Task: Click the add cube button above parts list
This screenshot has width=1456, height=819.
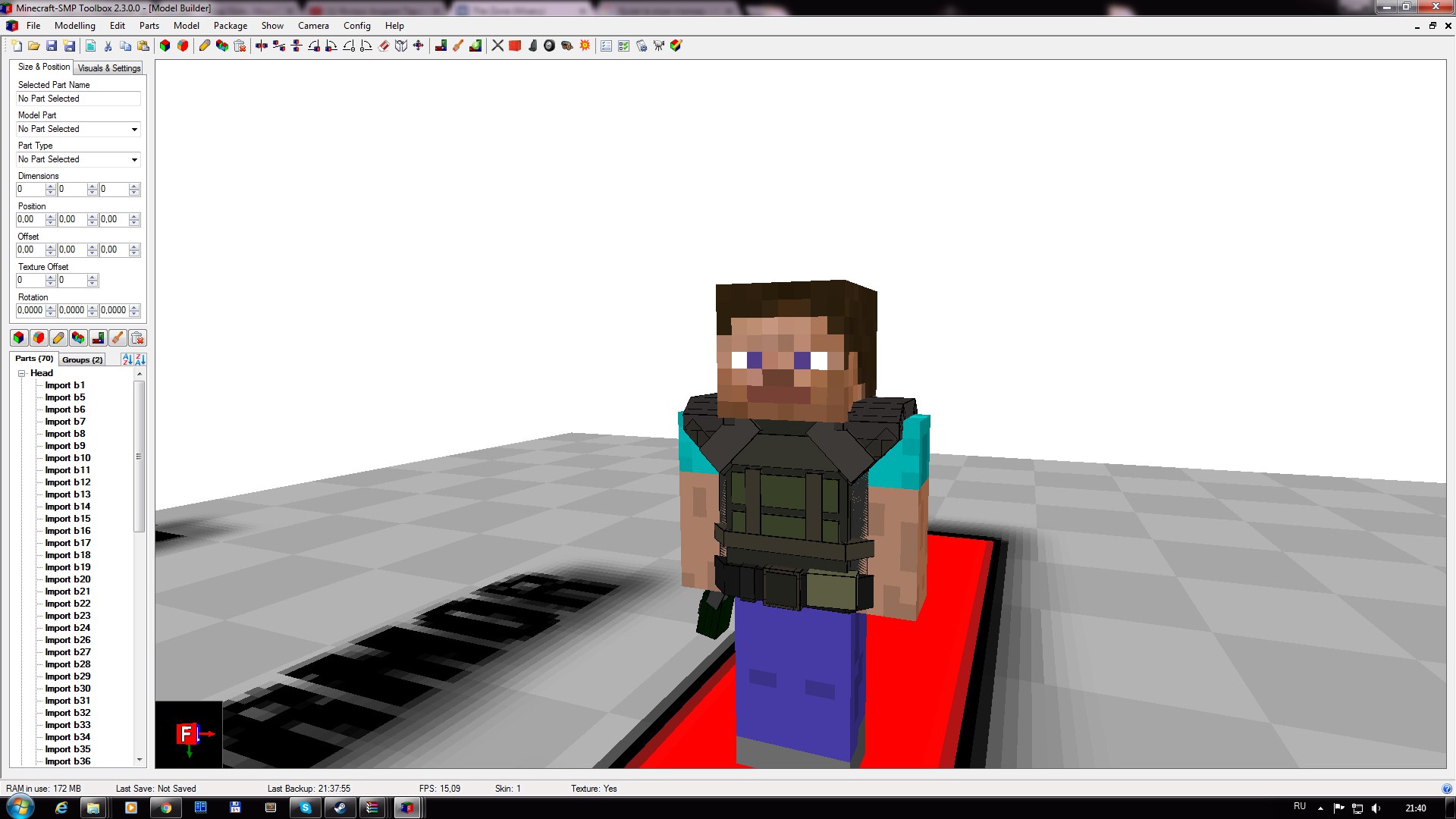Action: [19, 338]
